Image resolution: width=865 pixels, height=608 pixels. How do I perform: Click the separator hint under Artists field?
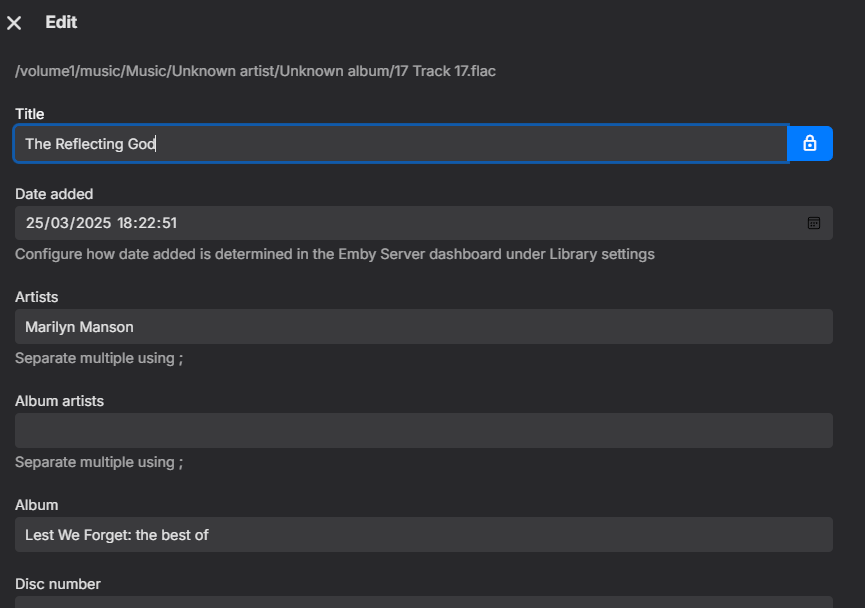pos(99,358)
